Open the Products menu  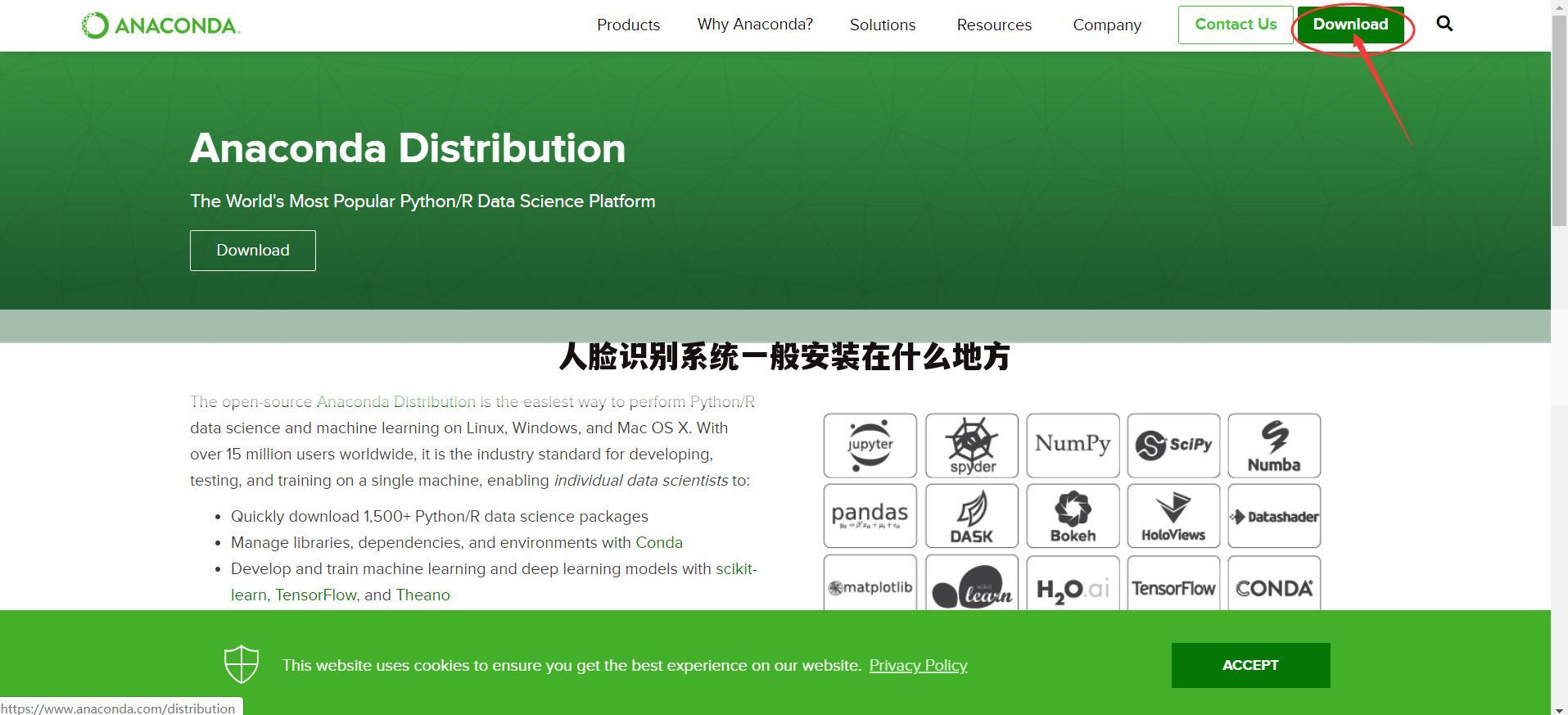click(628, 25)
